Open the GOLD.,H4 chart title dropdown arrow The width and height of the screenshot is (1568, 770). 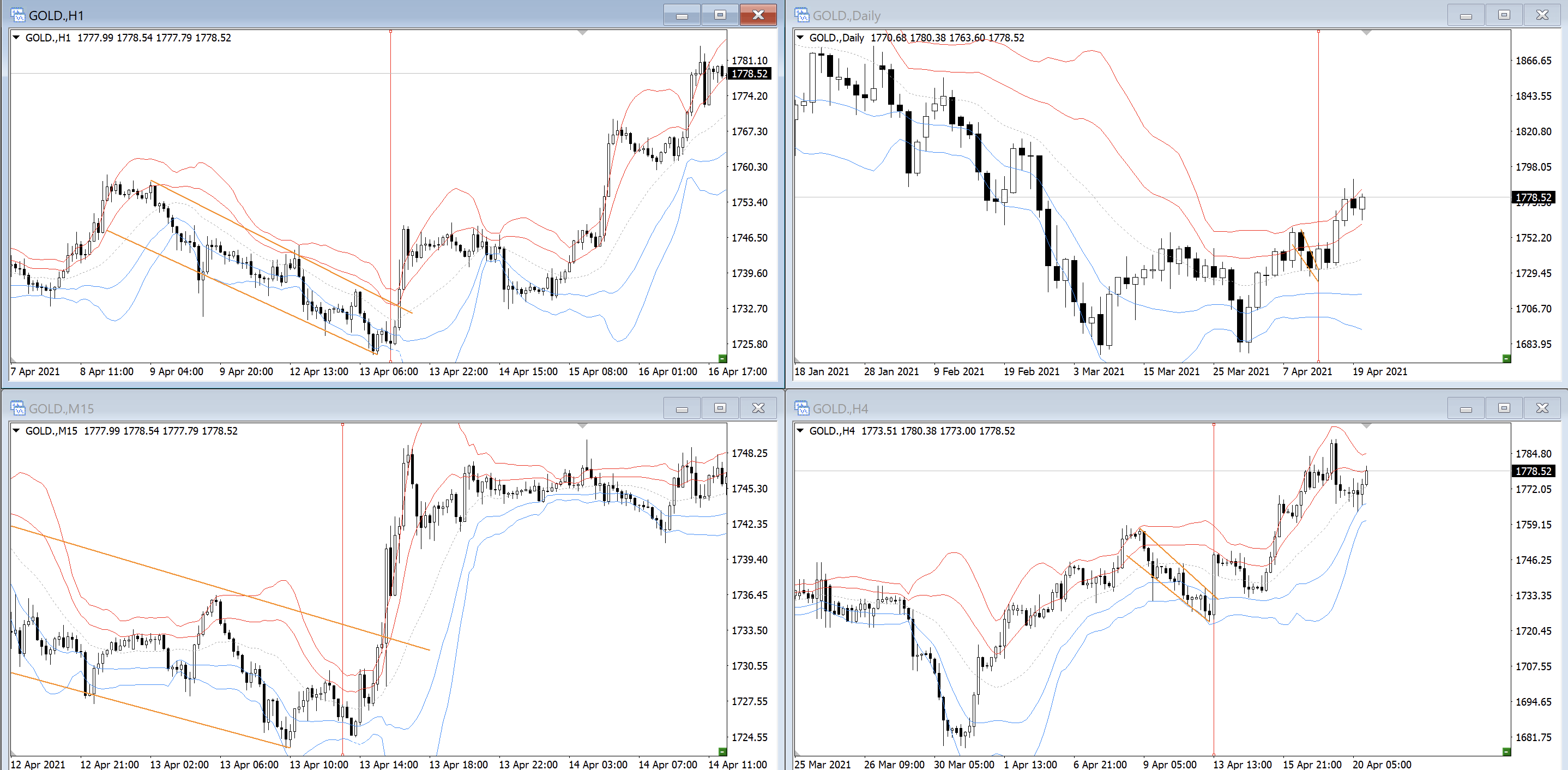800,430
